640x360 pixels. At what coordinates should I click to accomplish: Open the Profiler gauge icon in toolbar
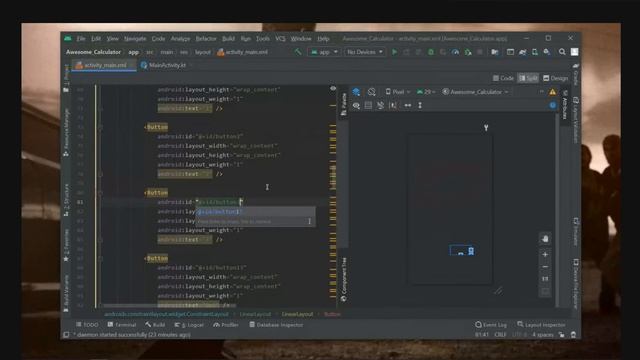(x=455, y=52)
